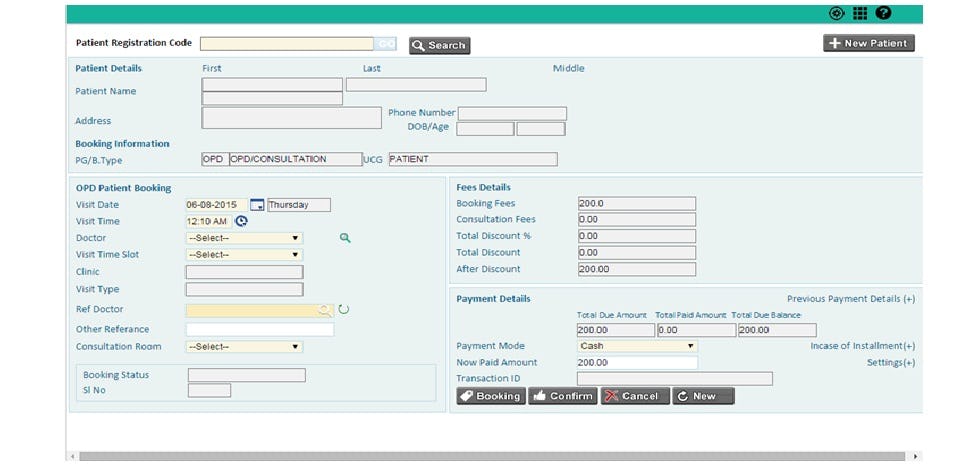Click the Confirm button
This screenshot has height=464, width=970.
click(x=562, y=396)
